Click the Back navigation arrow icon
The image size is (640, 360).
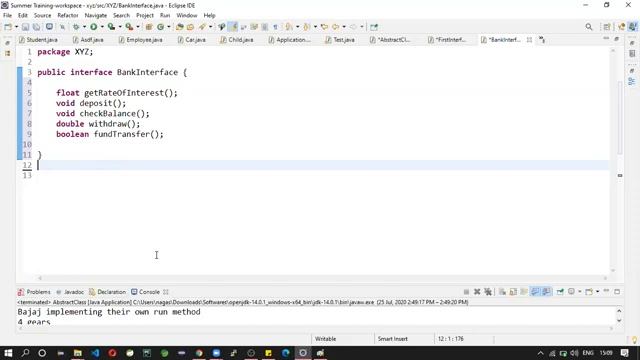point(336,27)
